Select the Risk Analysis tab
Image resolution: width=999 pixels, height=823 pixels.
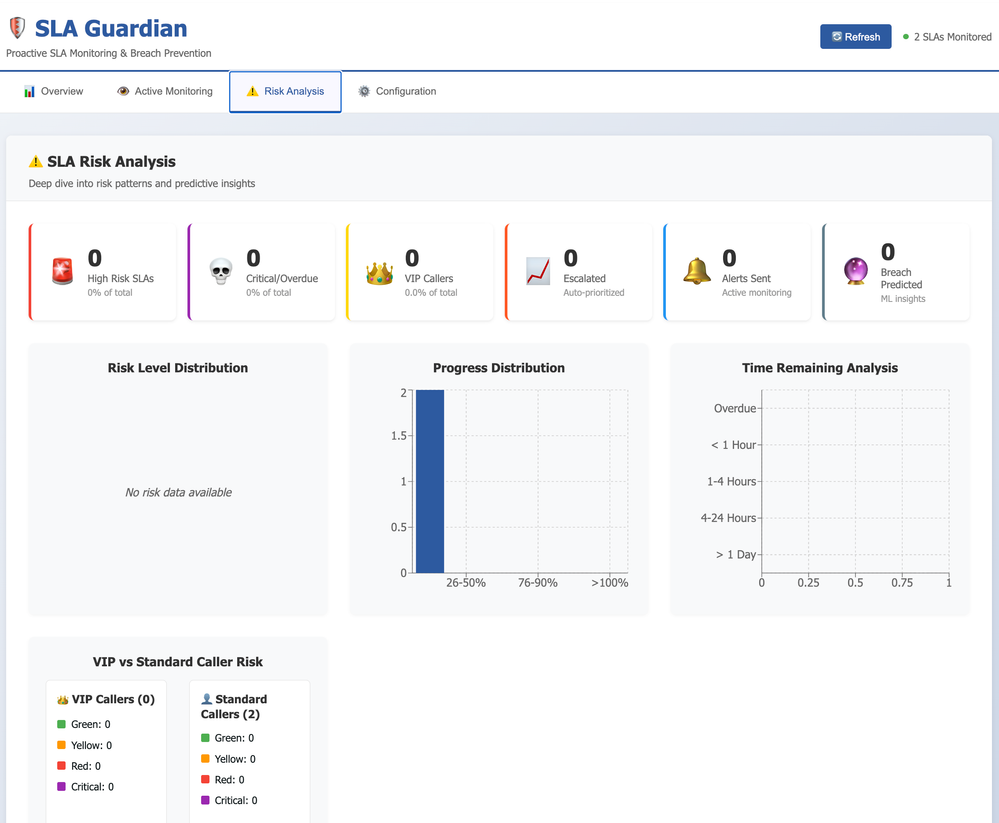click(x=285, y=91)
